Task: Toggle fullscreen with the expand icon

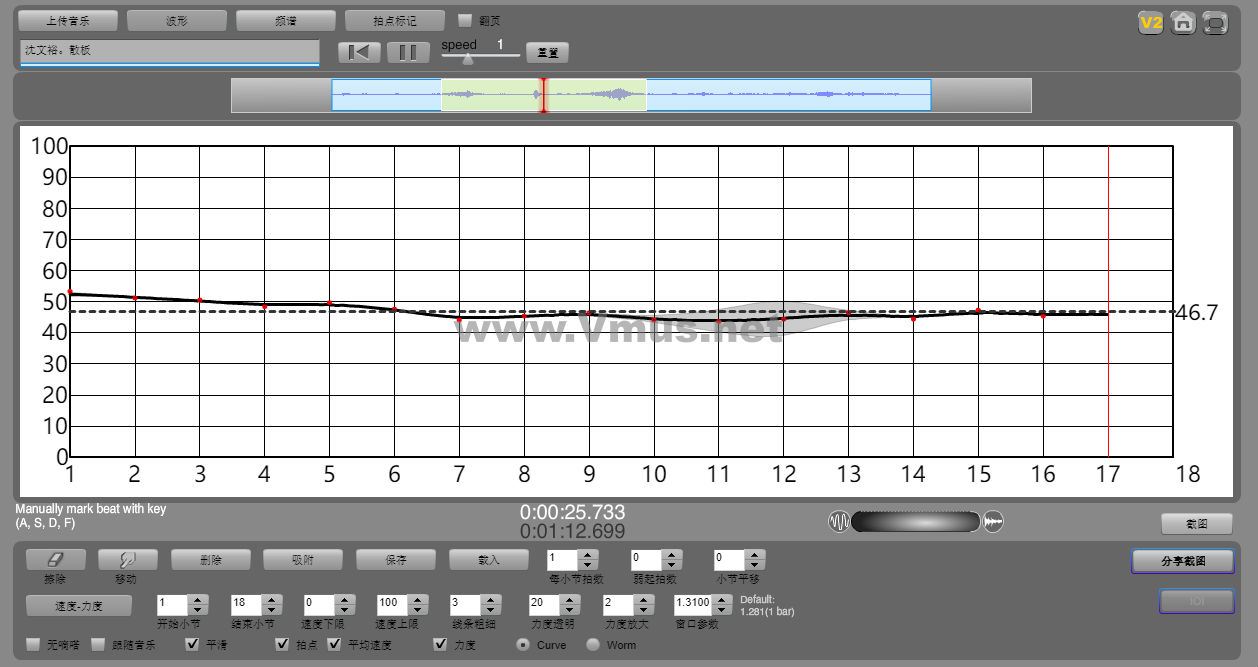Action: click(x=1215, y=22)
